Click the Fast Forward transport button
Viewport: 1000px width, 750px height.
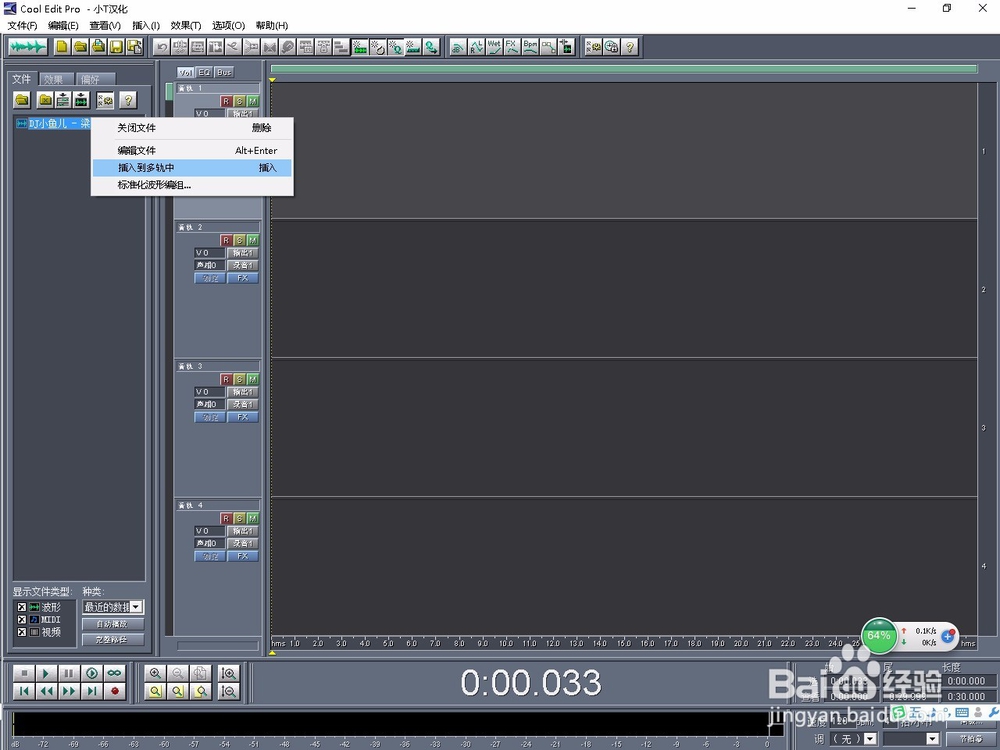tap(69, 691)
